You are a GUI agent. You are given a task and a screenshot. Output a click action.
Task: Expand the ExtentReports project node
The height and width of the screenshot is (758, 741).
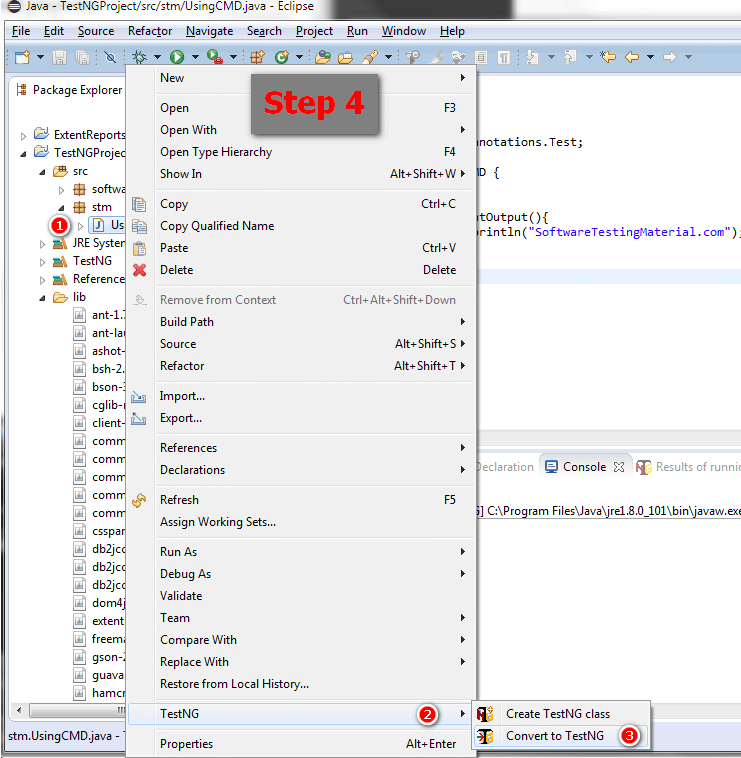pyautogui.click(x=23, y=136)
